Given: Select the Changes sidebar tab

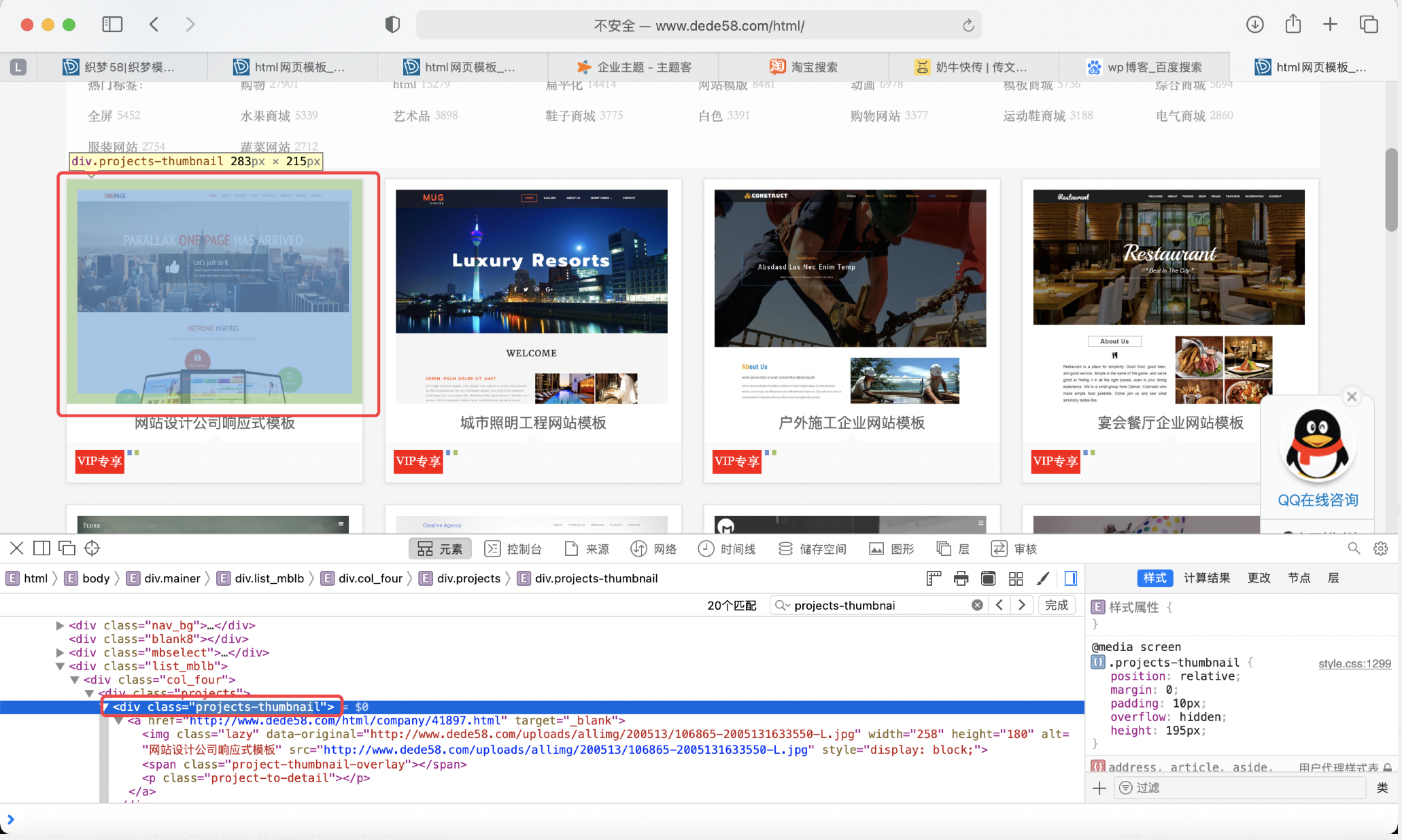Looking at the screenshot, I should coord(1259,578).
